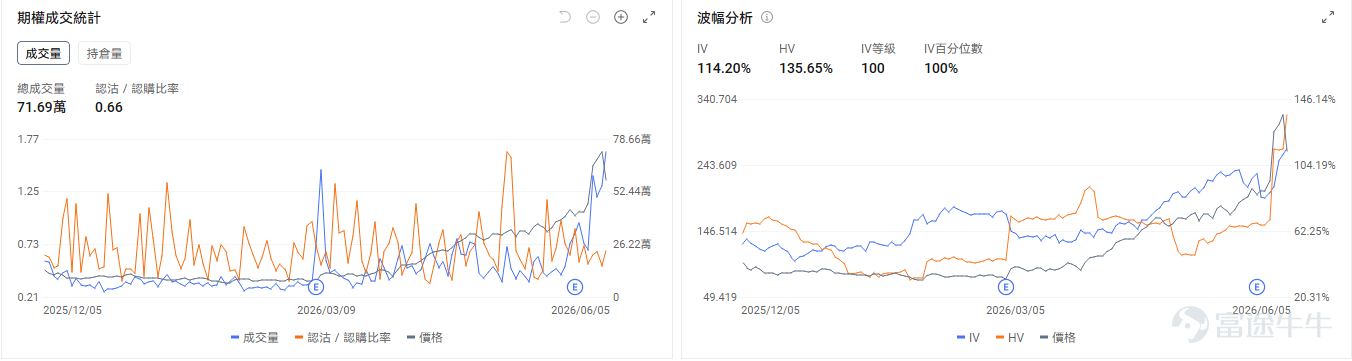Image resolution: width=1352 pixels, height=361 pixels.
Task: Open the info tooltip beside 波幅分析
Action: pos(768,18)
